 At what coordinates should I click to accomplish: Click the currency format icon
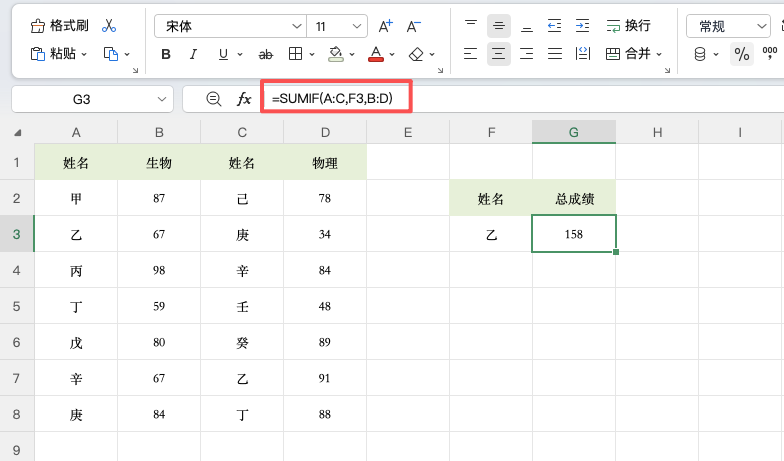[x=700, y=54]
